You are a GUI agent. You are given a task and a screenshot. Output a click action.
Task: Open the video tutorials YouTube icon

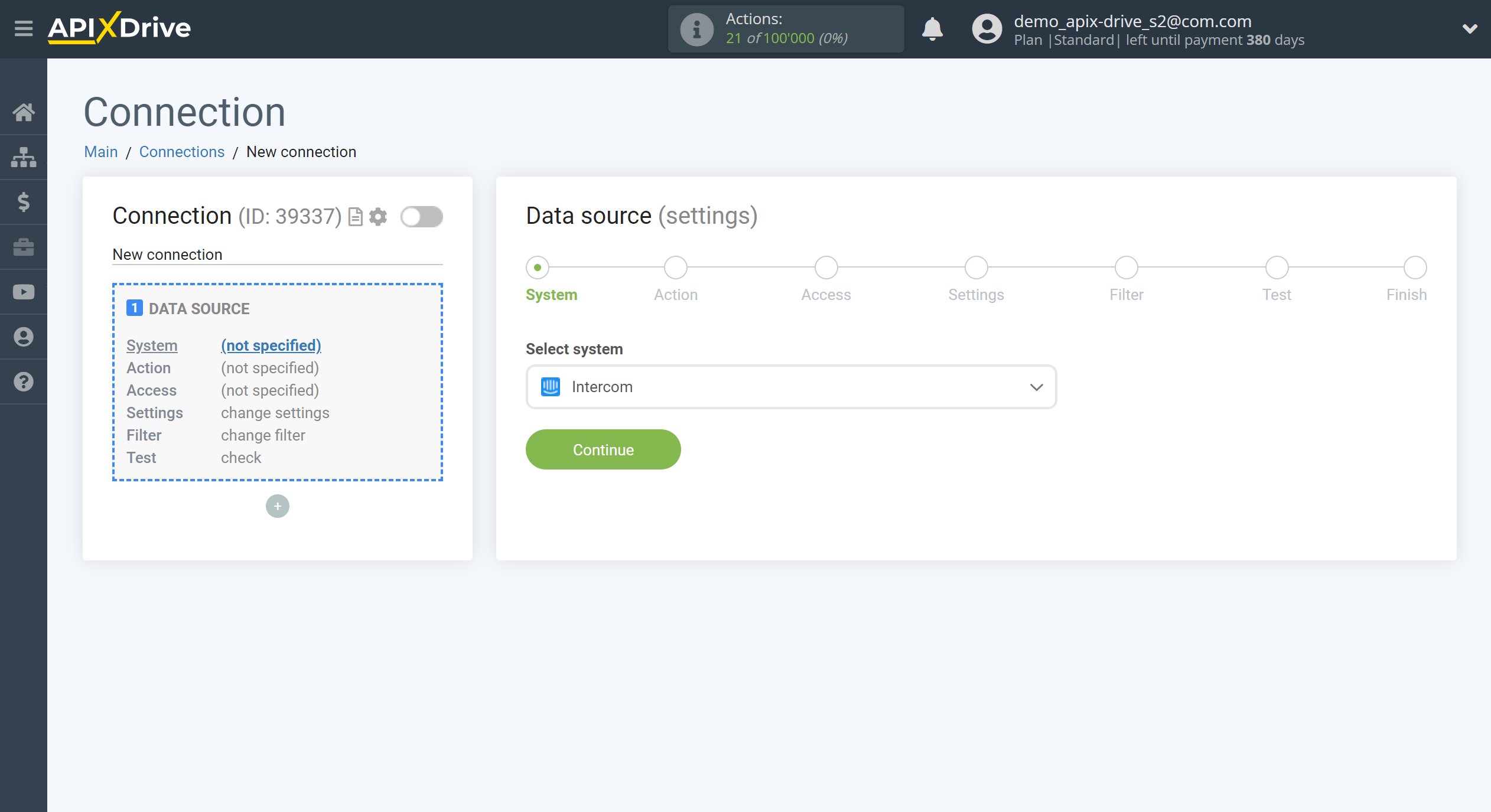(x=24, y=292)
